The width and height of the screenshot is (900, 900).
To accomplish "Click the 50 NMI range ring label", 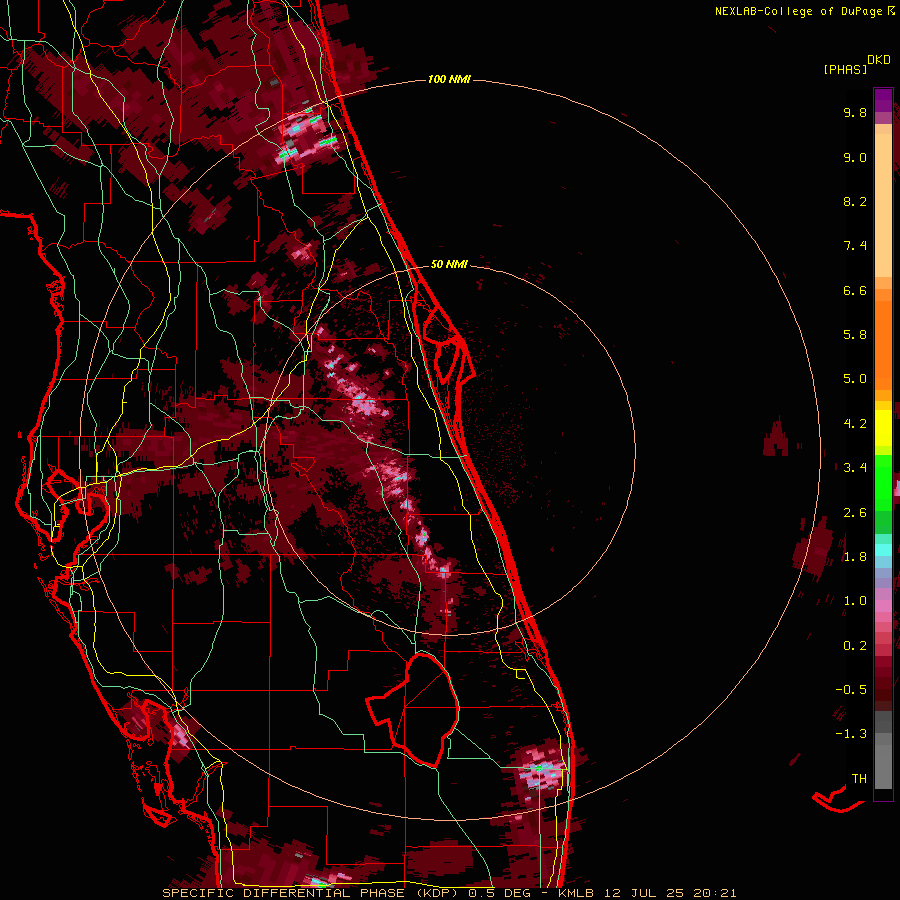I will (449, 264).
